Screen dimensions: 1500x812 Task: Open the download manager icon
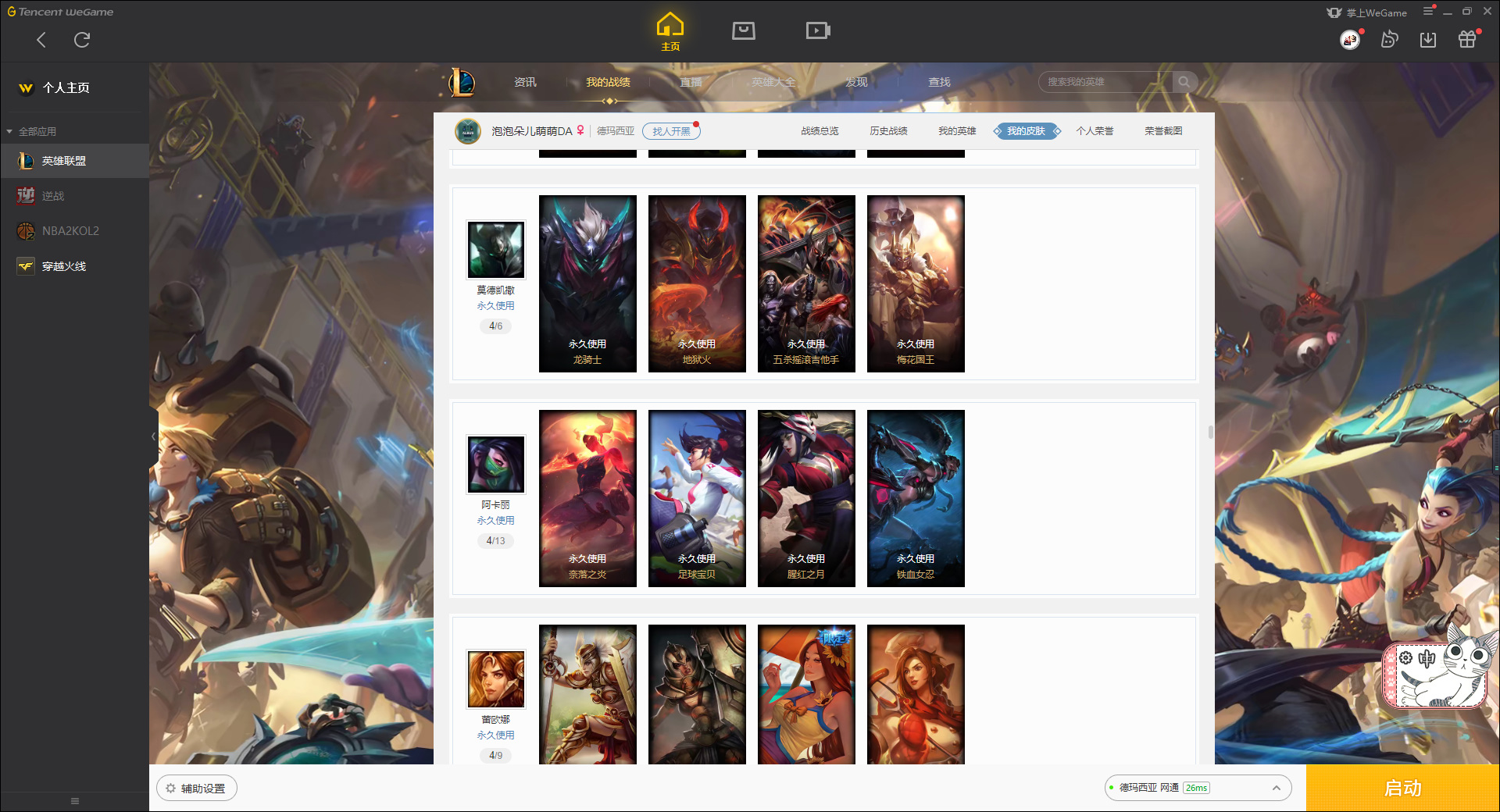[x=1428, y=40]
